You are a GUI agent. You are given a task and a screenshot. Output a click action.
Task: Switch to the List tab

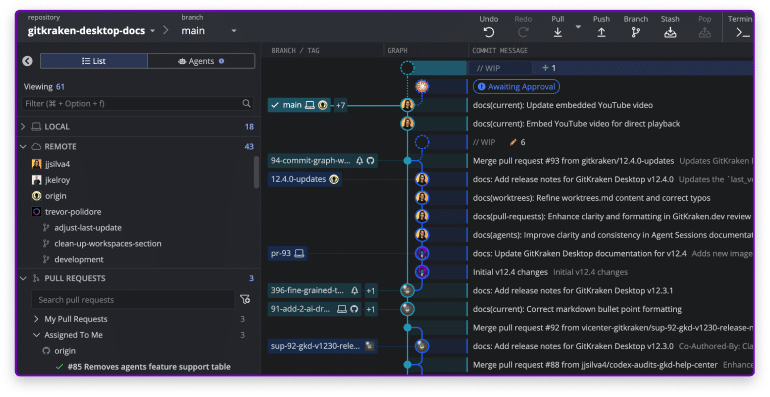pyautogui.click(x=94, y=61)
